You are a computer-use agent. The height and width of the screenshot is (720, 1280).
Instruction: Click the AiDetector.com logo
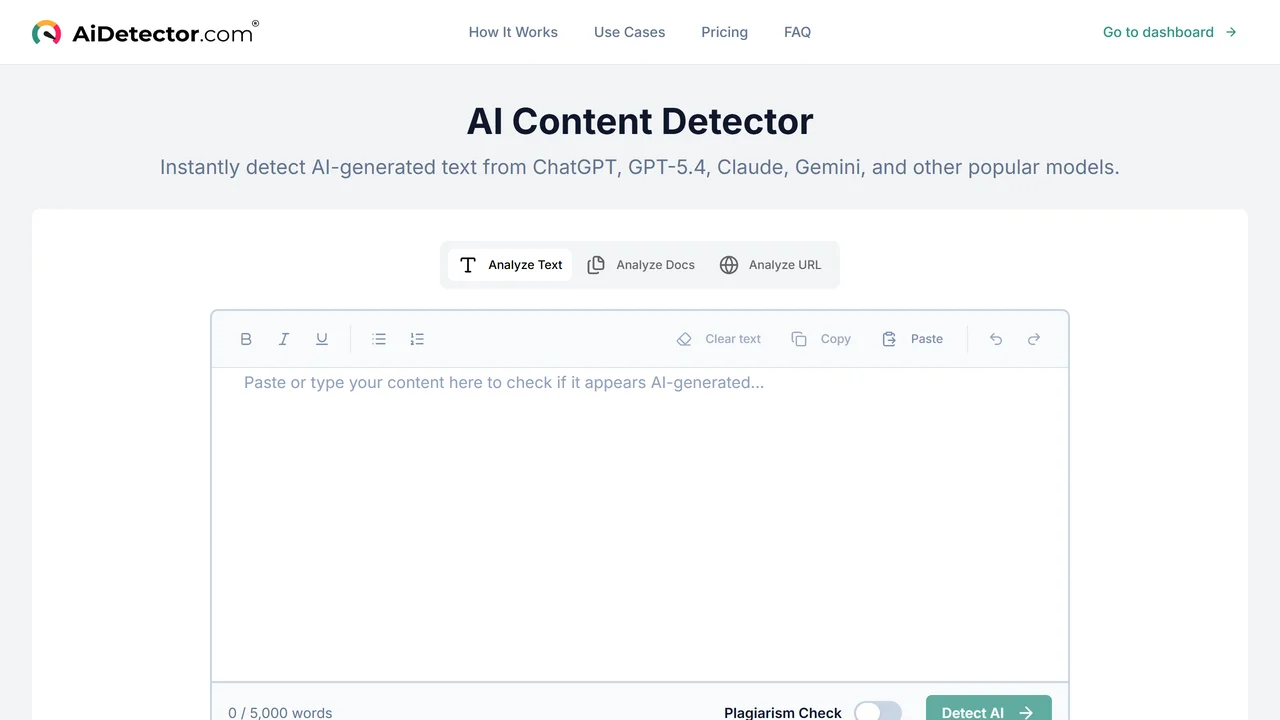click(x=145, y=32)
